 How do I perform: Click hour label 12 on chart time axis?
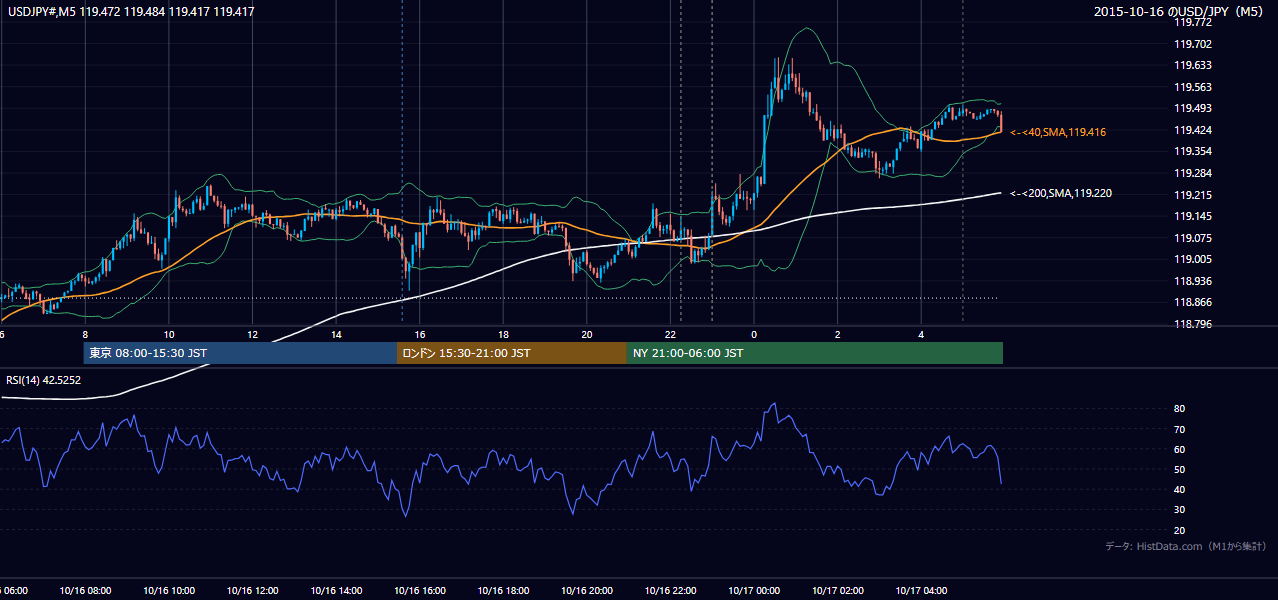[x=252, y=334]
